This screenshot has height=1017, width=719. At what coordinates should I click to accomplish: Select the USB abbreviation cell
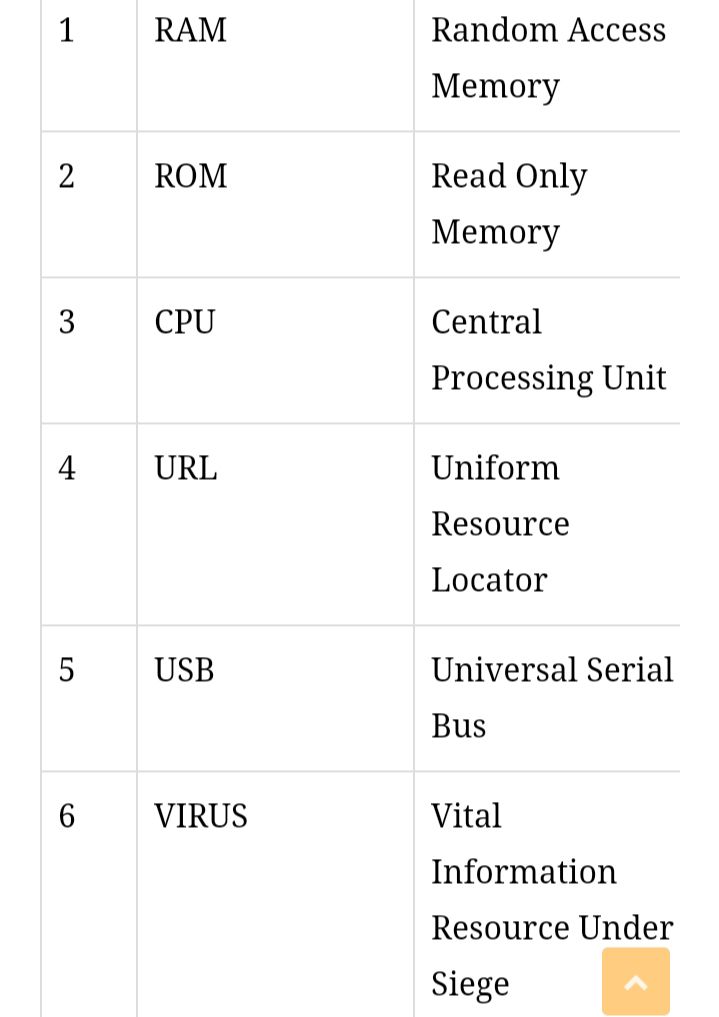(184, 670)
